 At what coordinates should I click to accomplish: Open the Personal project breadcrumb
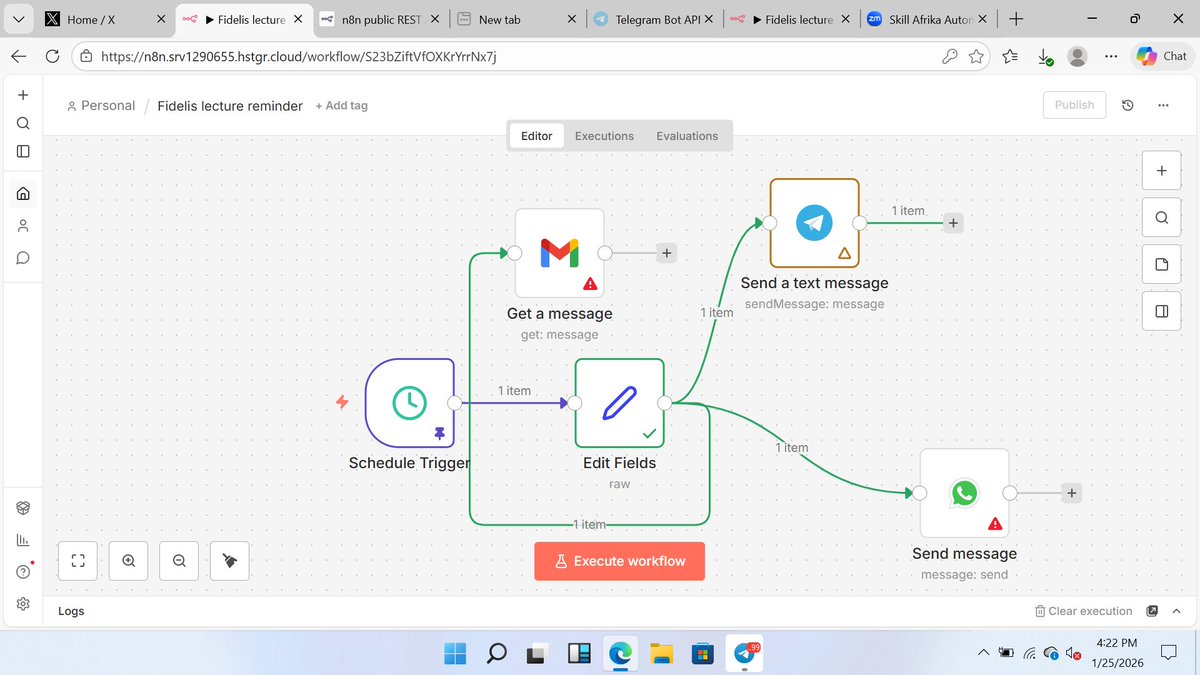tap(101, 105)
